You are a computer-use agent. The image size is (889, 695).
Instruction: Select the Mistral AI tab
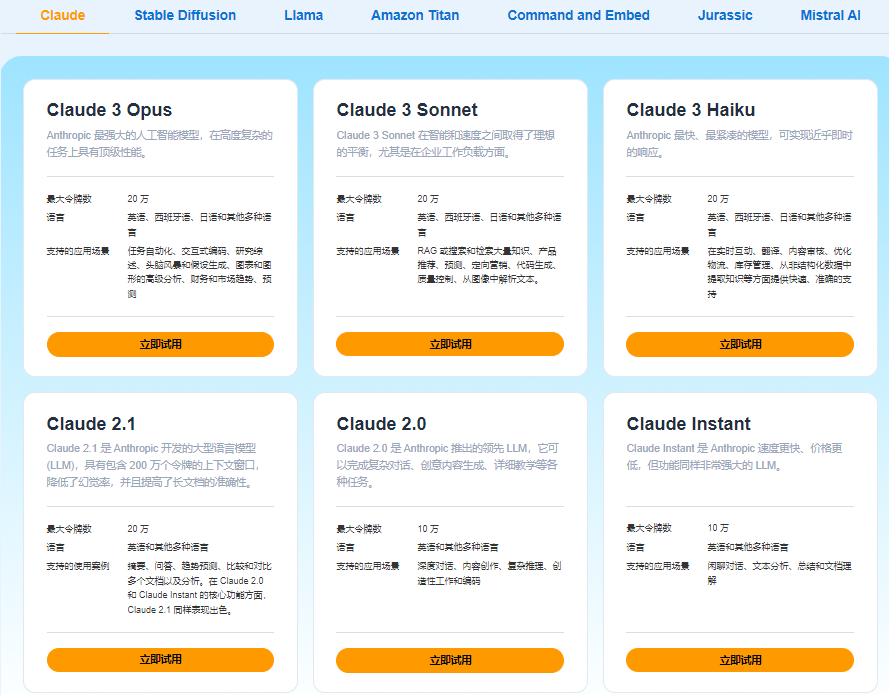point(830,15)
